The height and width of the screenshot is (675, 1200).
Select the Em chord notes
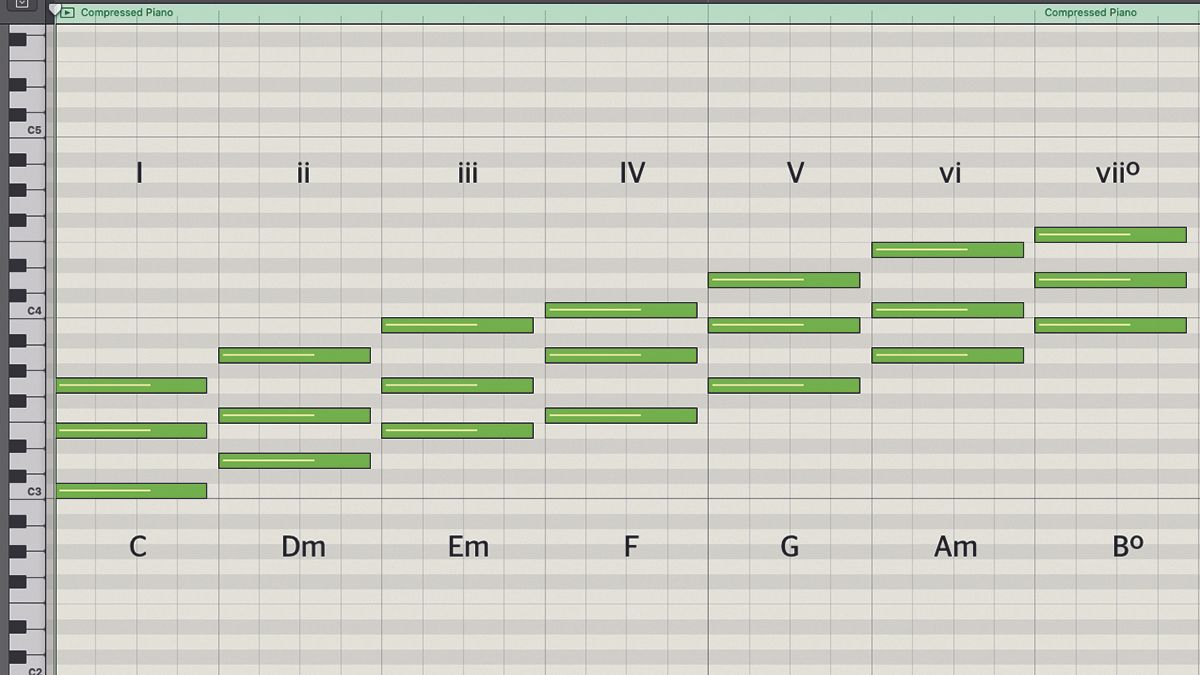click(x=458, y=385)
